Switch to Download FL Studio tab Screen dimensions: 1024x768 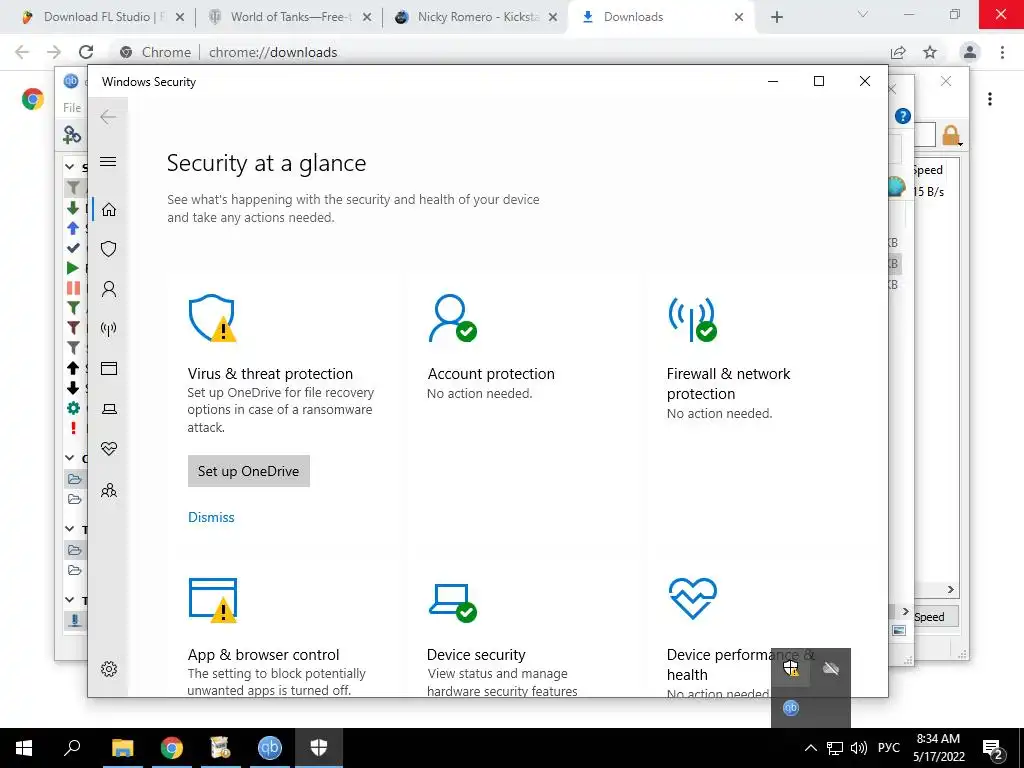(x=104, y=17)
